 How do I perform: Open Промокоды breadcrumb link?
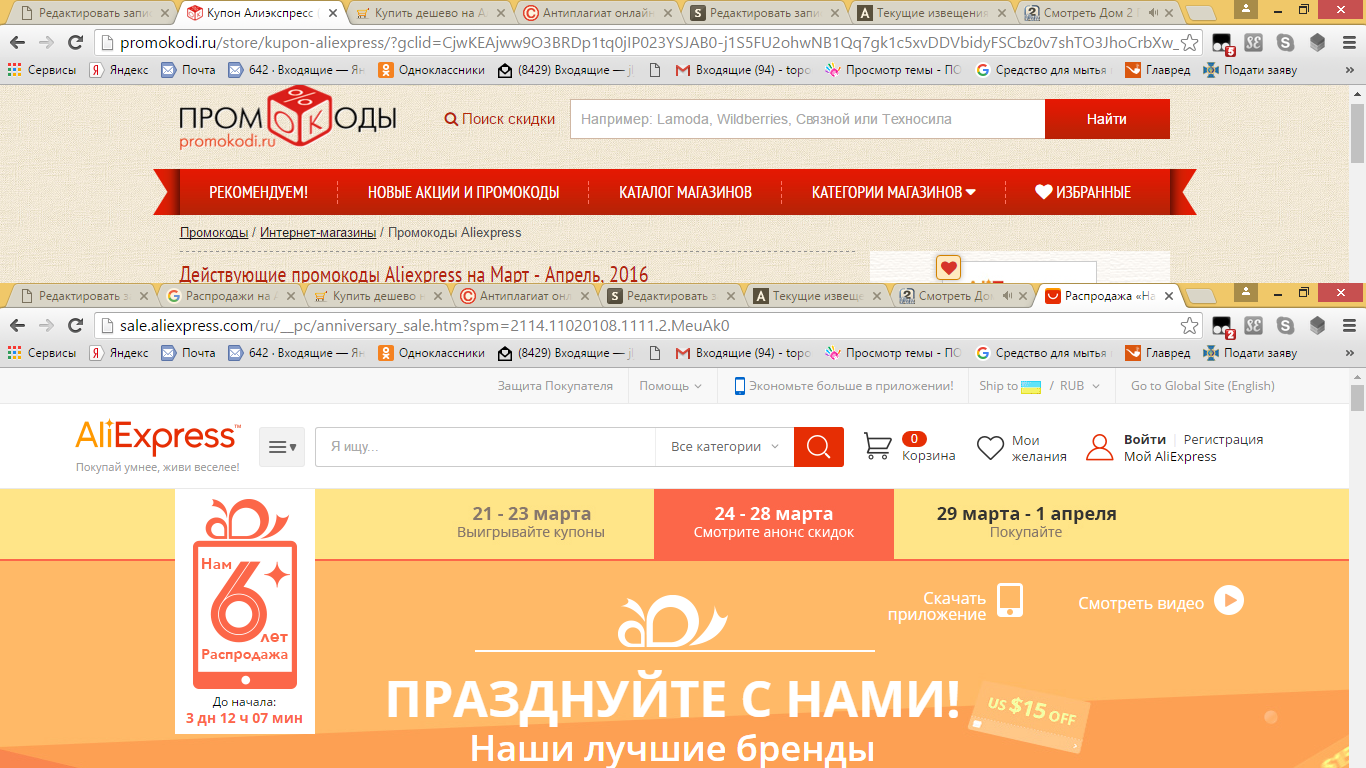tap(214, 232)
